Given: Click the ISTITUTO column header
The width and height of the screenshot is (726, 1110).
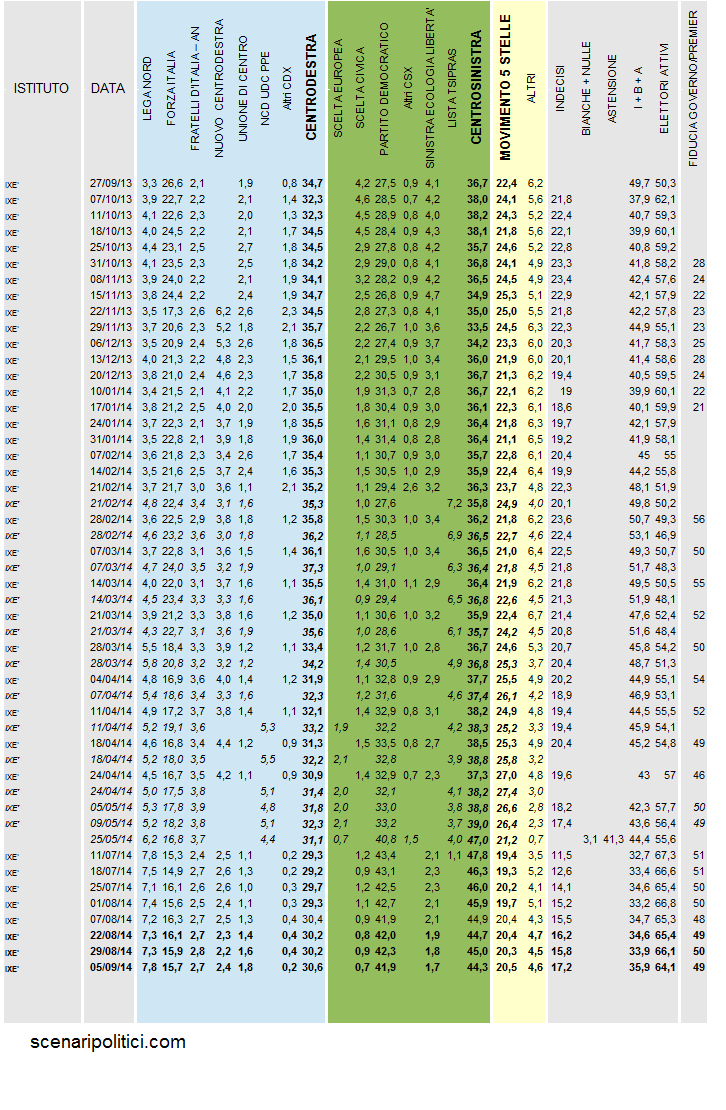Looking at the screenshot, I should click(x=41, y=88).
